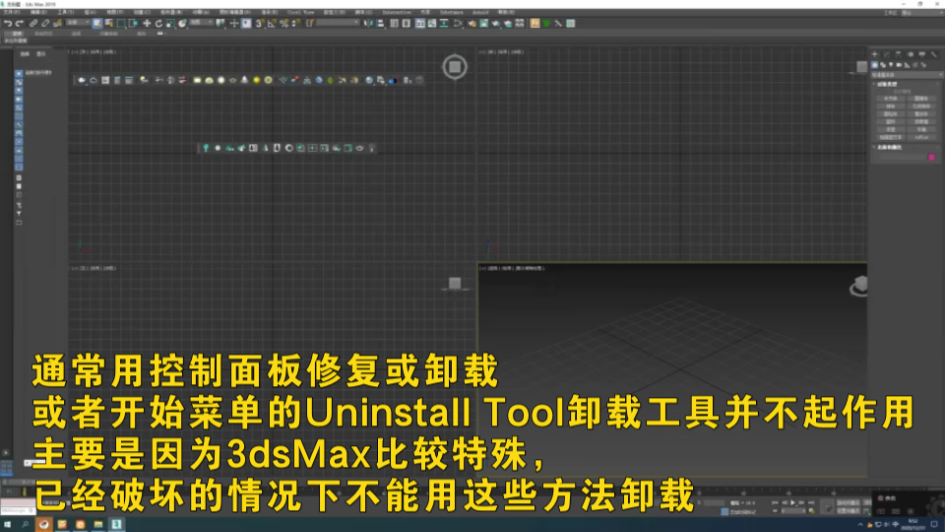Screen dimensions: 945x532
Task: Open the magenta object color swatch
Action: (x=932, y=157)
